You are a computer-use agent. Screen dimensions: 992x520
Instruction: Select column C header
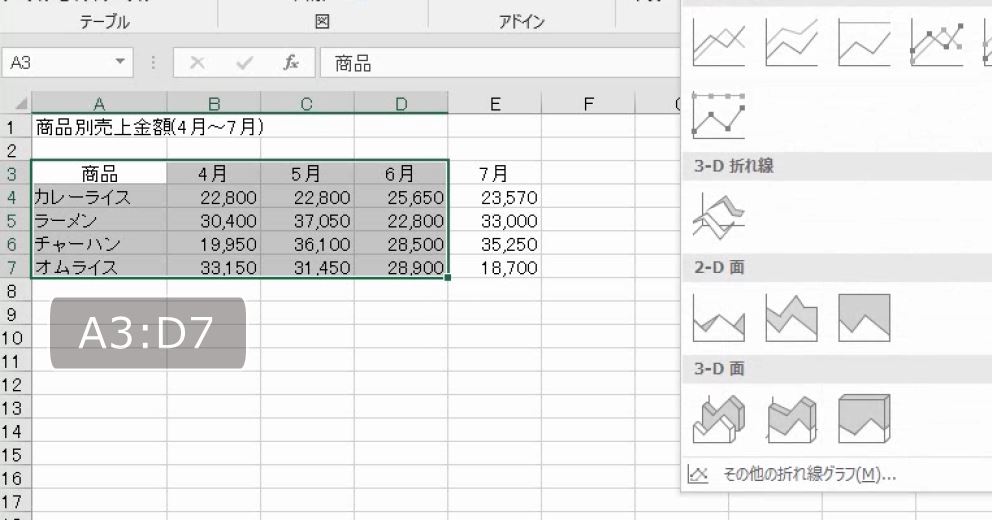[x=307, y=103]
